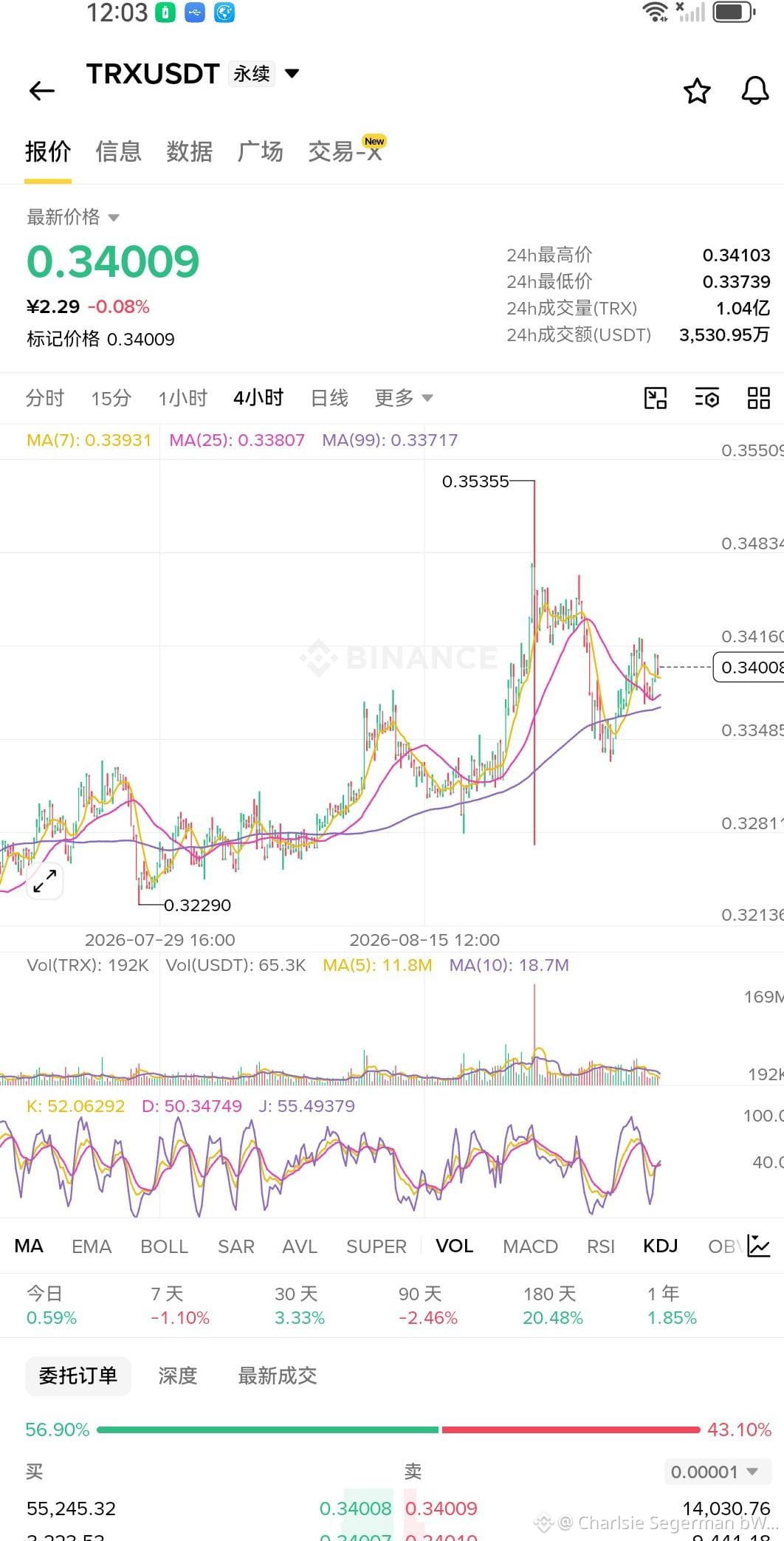Viewport: 784px width, 1541px height.
Task: Tap best ask price 0.34009 in order book
Action: (441, 1509)
